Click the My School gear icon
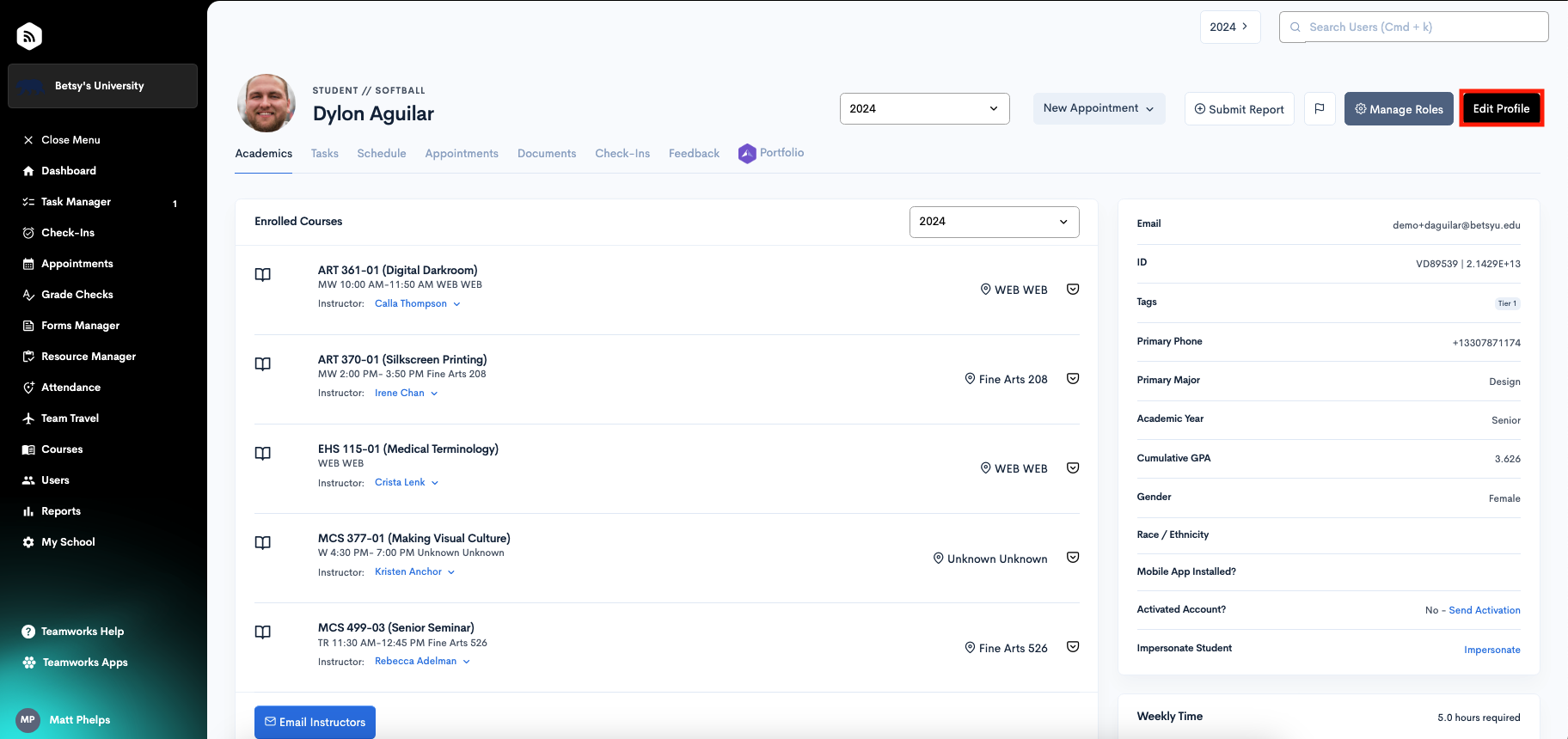 click(28, 542)
